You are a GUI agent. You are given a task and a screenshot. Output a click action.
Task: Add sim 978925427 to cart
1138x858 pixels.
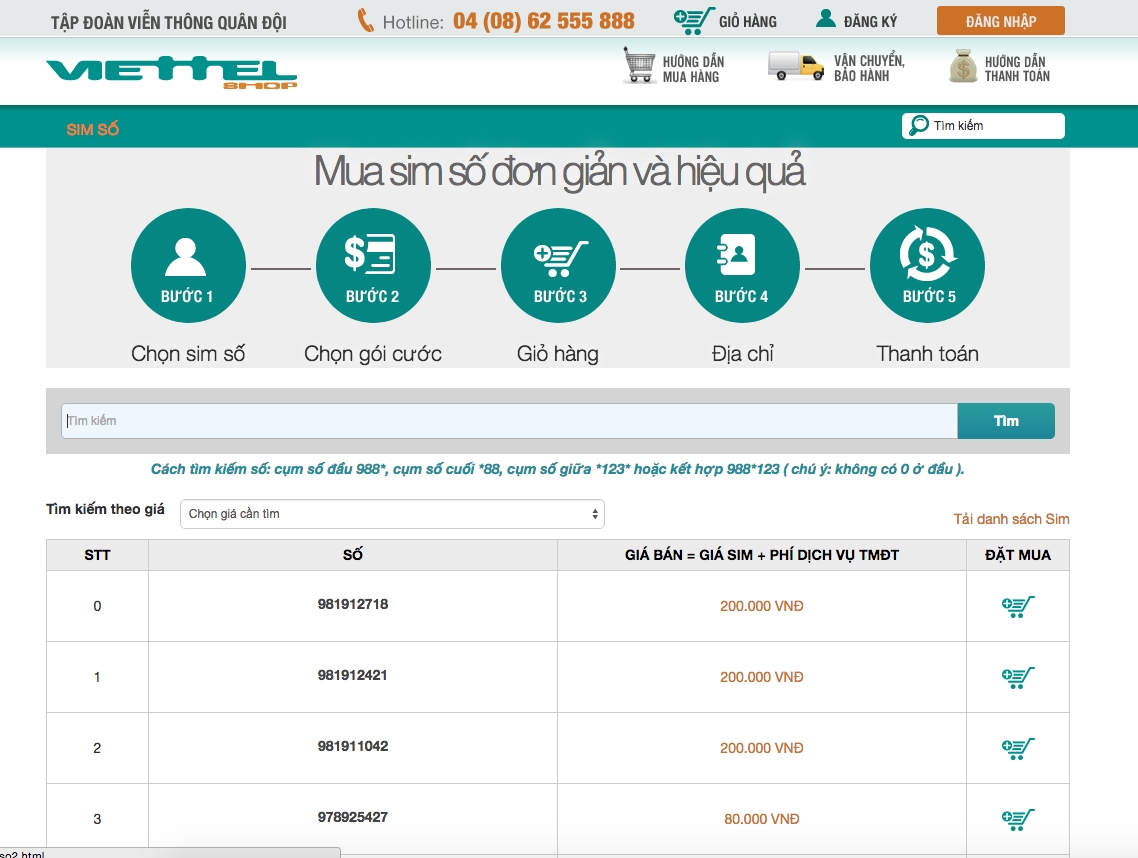coord(1018,820)
